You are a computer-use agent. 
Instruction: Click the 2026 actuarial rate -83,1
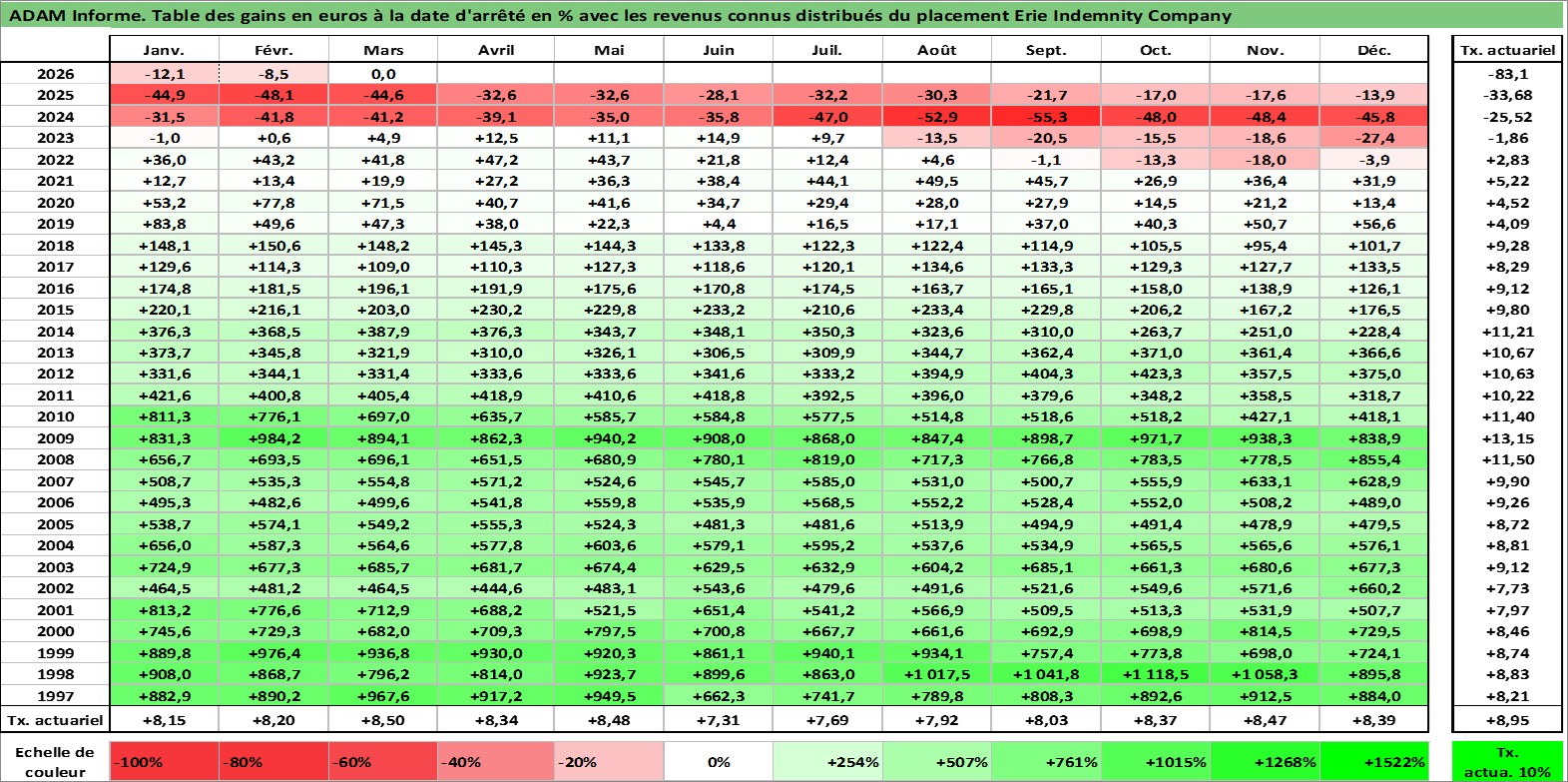point(1507,74)
